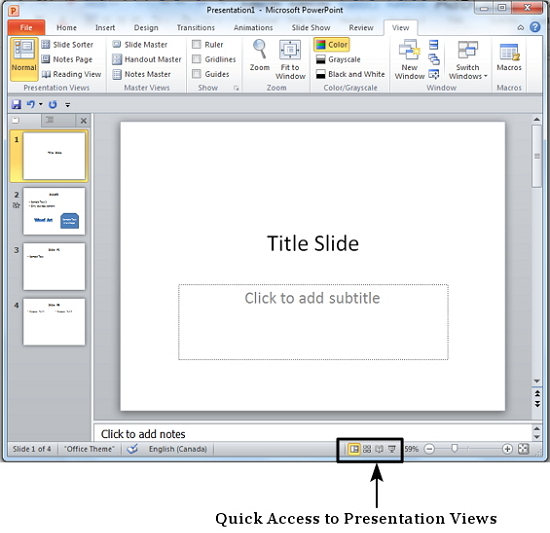Click zoom out minus button
The height and width of the screenshot is (533, 550).
click(x=429, y=449)
